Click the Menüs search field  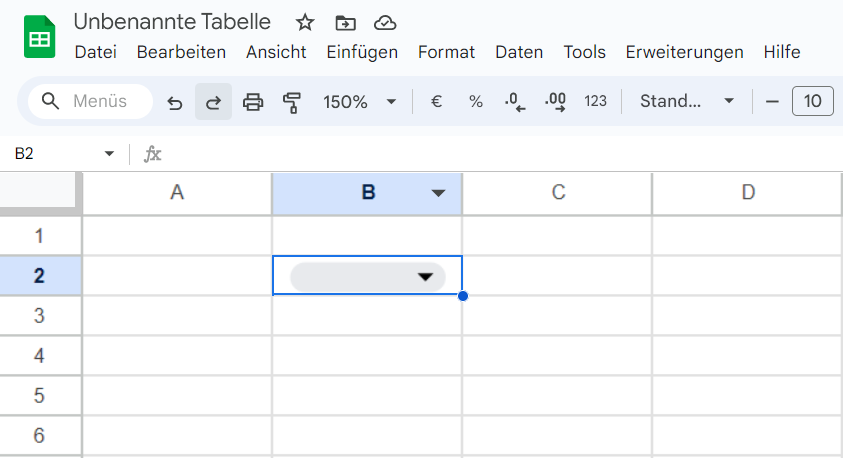90,101
